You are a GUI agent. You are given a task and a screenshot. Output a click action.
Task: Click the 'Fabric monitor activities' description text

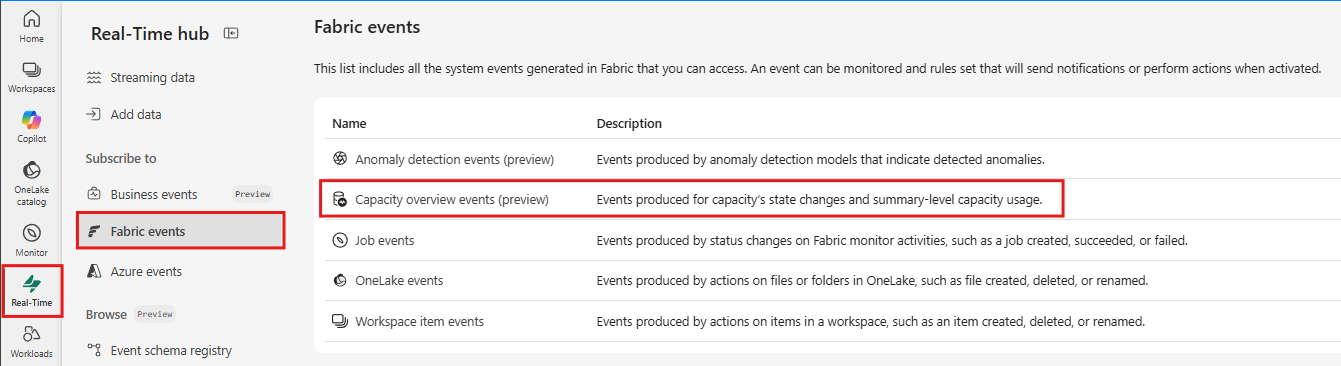[x=891, y=240]
